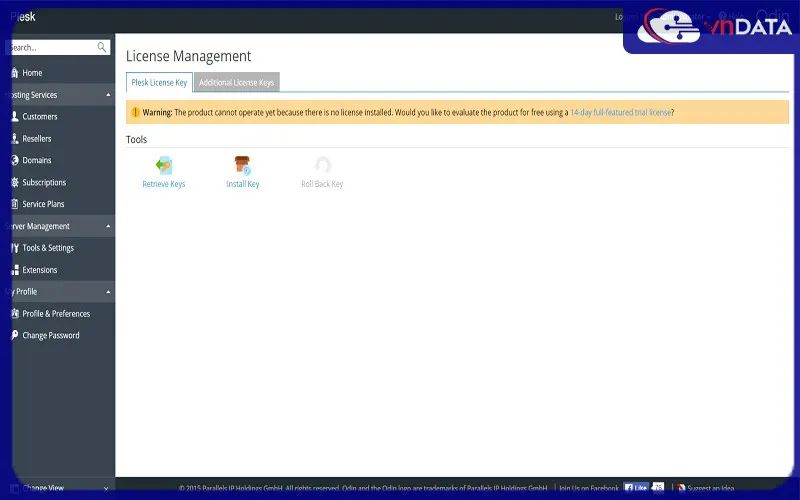Collapse the Hosting Services section

(x=108, y=95)
